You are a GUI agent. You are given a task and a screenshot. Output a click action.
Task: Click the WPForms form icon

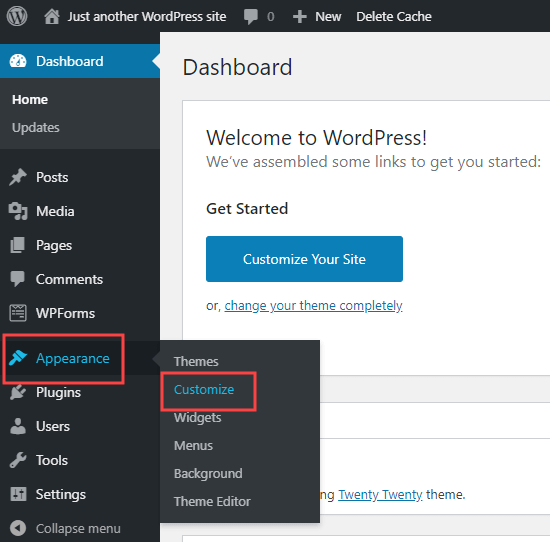(x=18, y=313)
